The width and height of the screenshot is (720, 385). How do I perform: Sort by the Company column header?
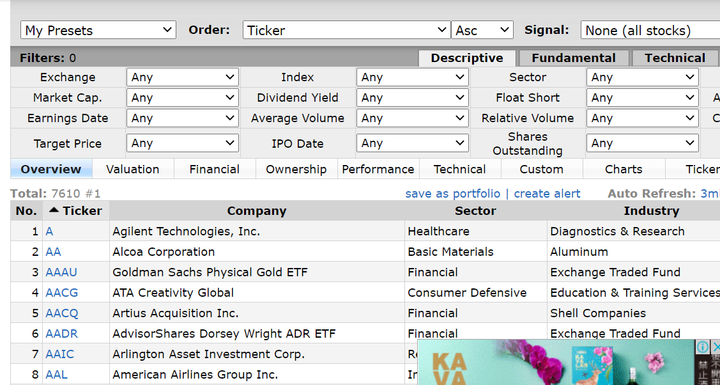257,211
